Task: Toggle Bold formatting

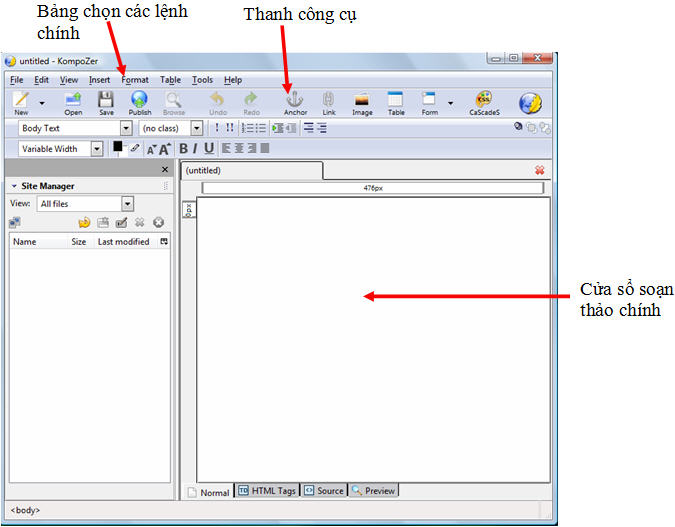Action: pos(183,149)
